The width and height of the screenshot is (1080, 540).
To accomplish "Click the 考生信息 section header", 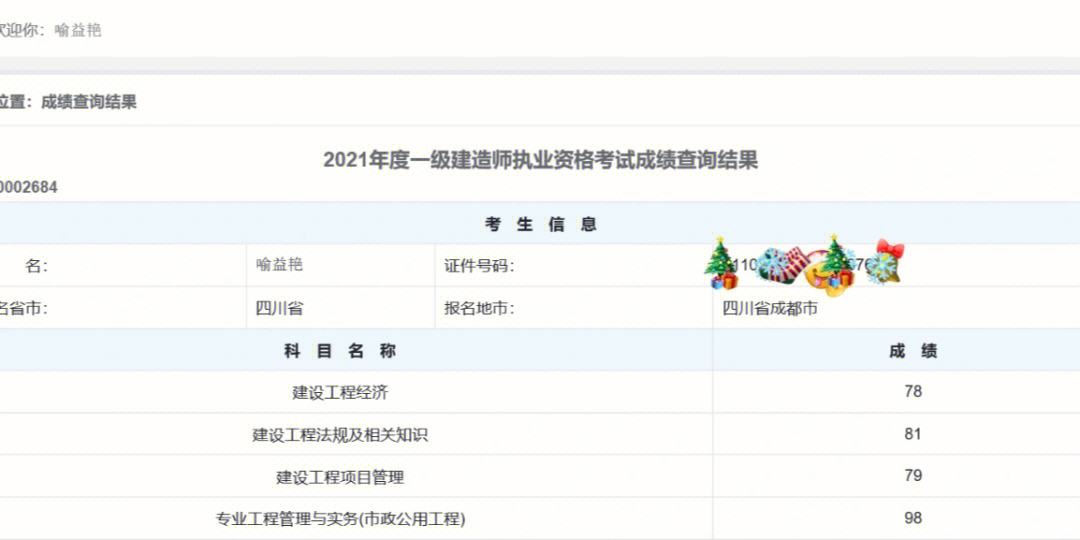I will point(540,224).
